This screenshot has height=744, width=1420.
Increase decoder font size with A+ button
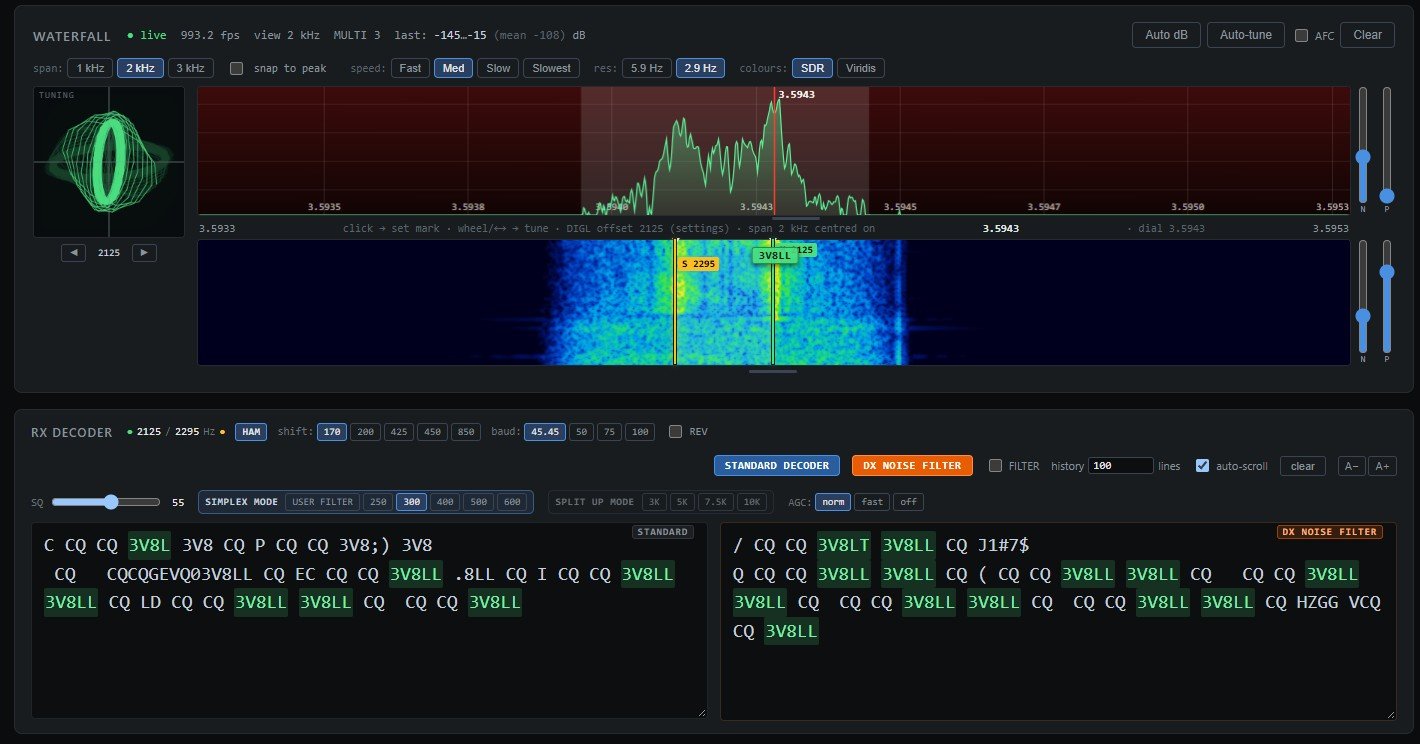coord(1382,466)
